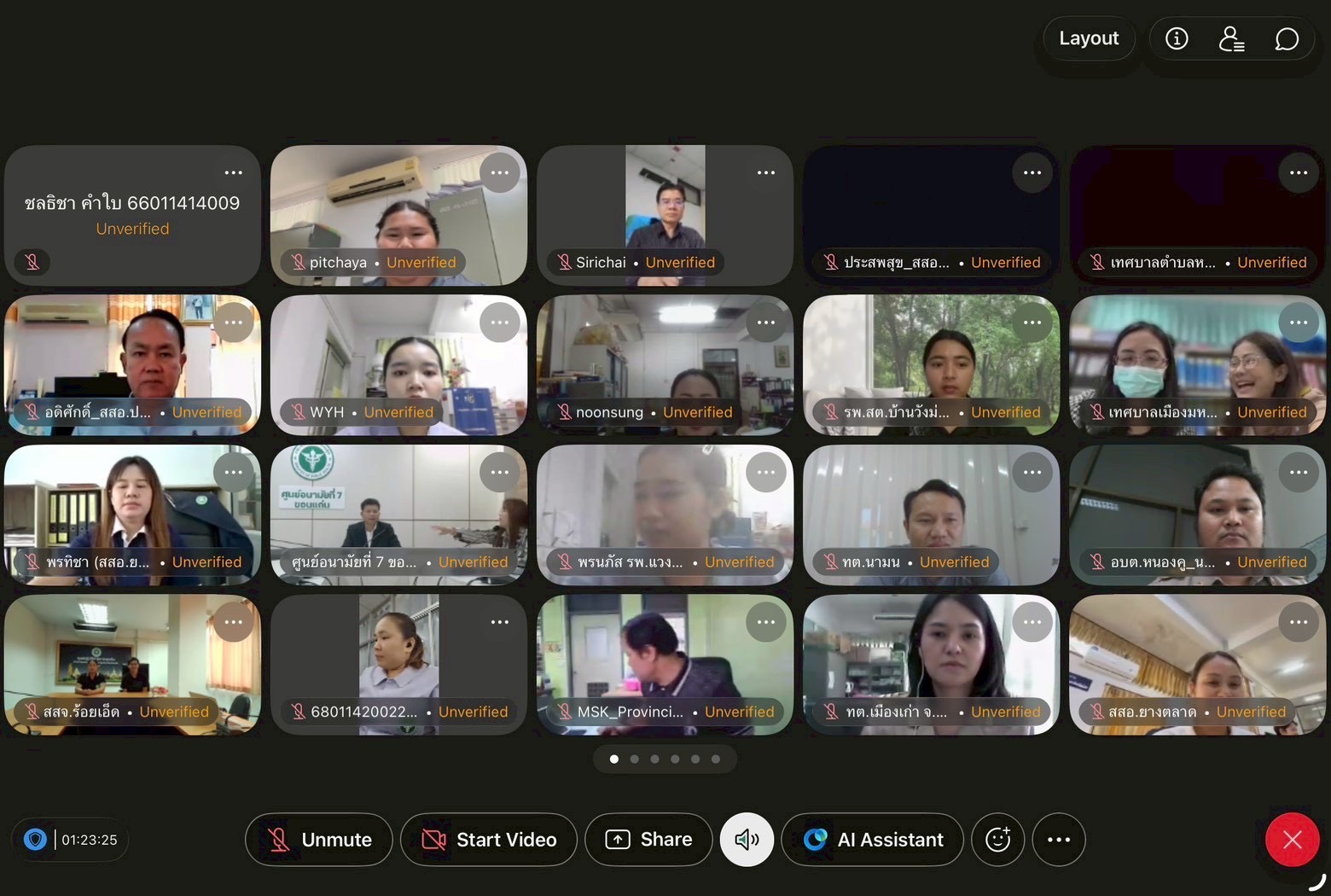Launch the AI Assistant
Viewport: 1331px width, 896px height.
click(x=872, y=840)
